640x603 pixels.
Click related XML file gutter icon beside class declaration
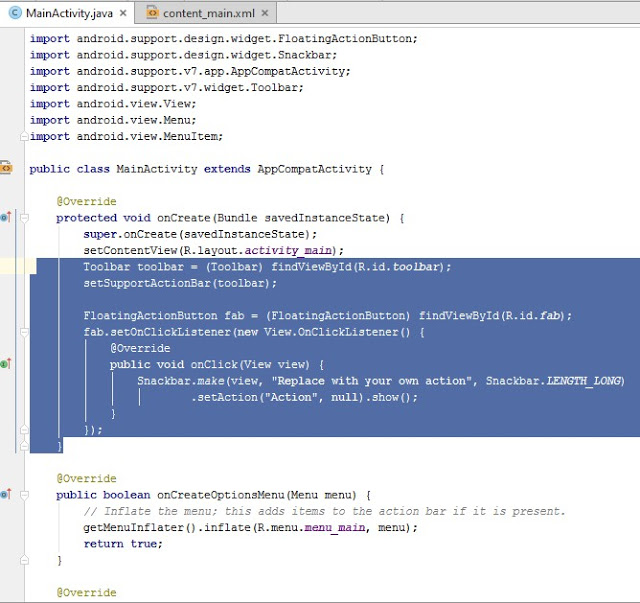pos(6,168)
